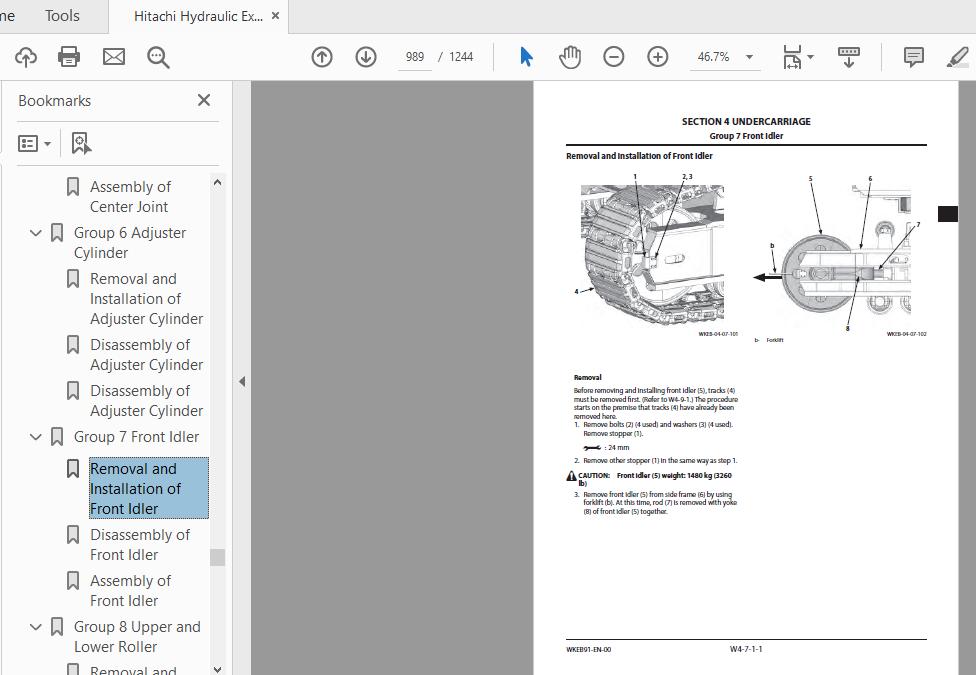Viewport: 976px width, 675px height.
Task: Click bookmark icon beside Group 7 Front Idler
Action: (x=57, y=437)
